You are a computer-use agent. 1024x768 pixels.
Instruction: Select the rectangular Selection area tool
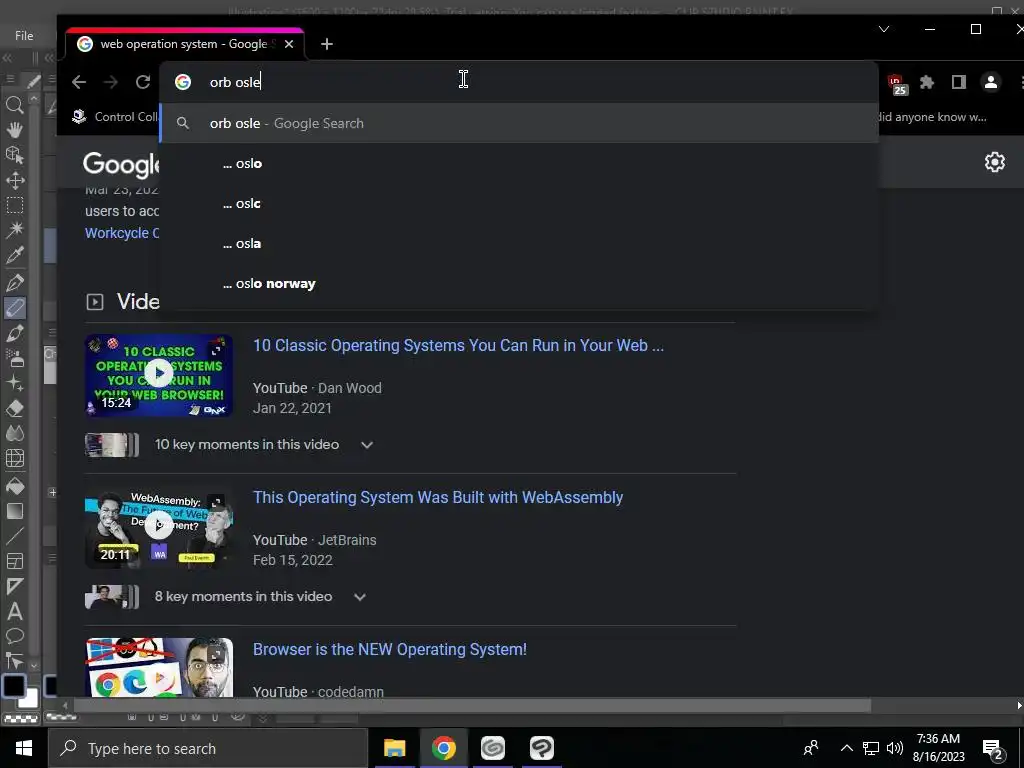pos(14,205)
